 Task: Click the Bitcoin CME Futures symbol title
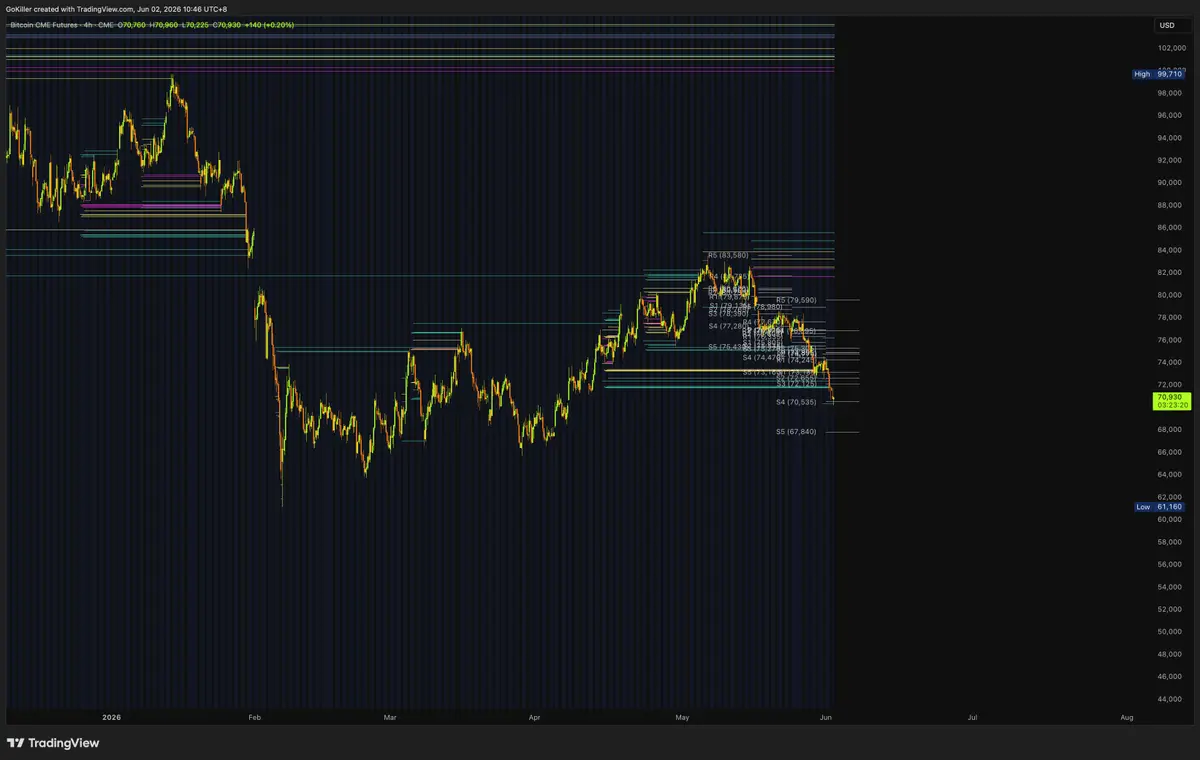[x=44, y=25]
